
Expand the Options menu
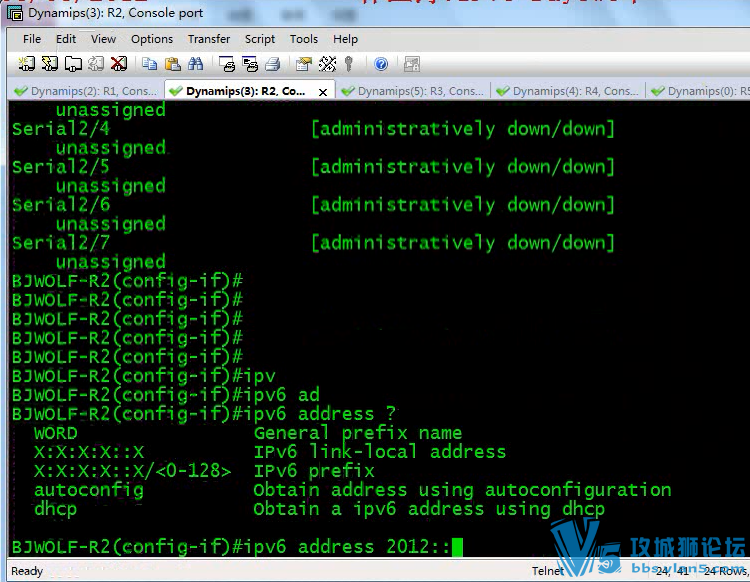[152, 39]
